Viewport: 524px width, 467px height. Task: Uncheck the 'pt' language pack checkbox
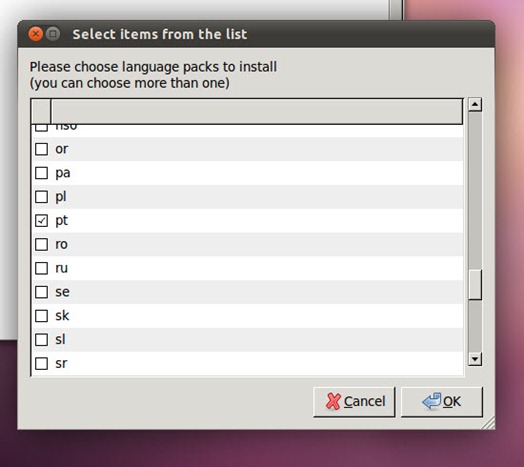[41, 221]
